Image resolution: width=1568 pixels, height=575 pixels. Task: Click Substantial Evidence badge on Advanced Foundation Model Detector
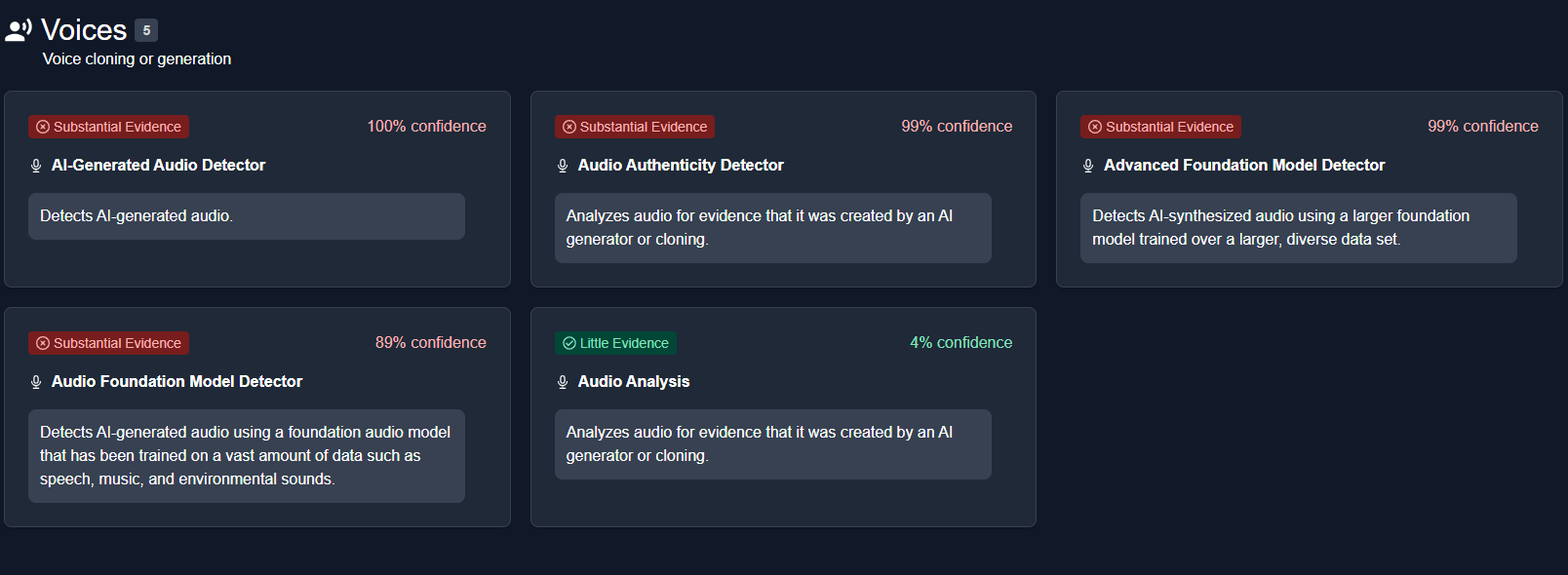(1160, 127)
